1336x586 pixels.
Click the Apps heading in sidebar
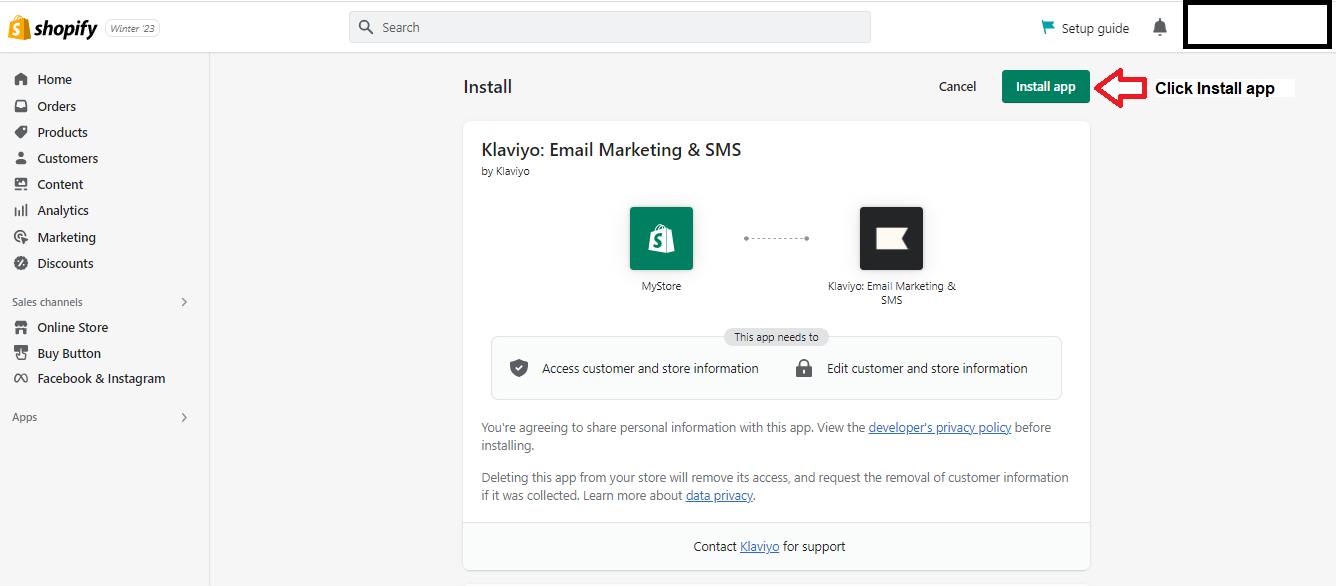24,417
